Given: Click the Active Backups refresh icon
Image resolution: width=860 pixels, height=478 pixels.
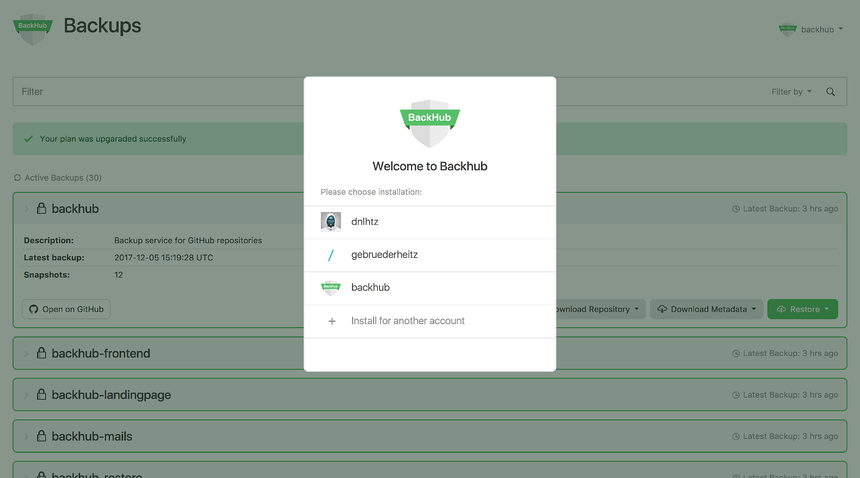Looking at the screenshot, I should 18,178.
